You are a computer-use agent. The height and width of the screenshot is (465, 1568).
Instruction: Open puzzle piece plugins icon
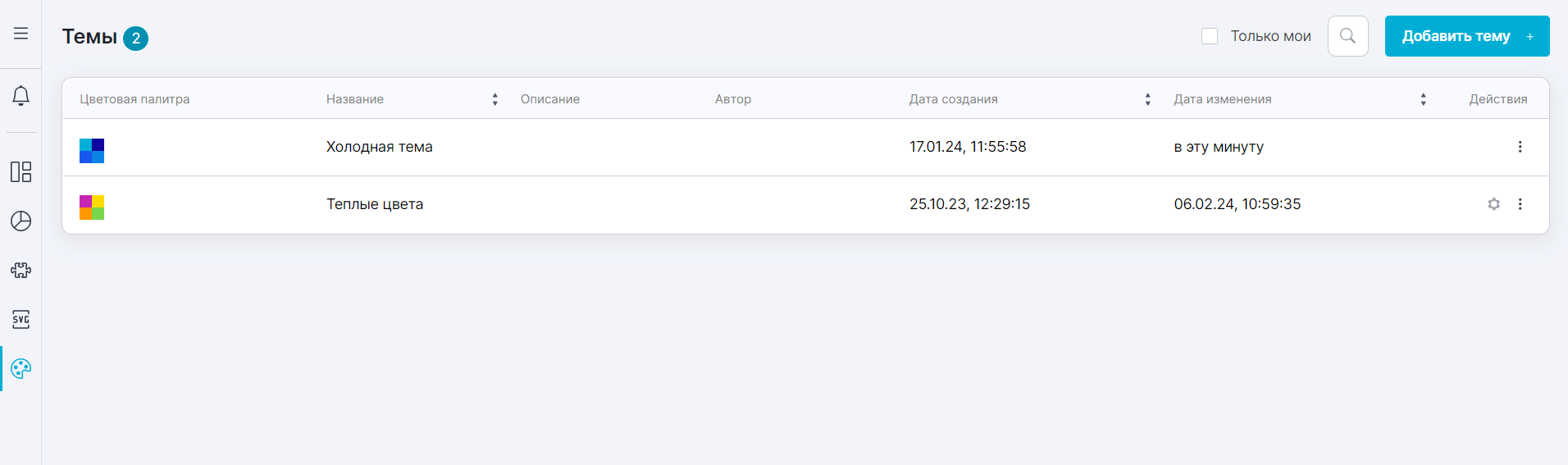pyautogui.click(x=21, y=270)
